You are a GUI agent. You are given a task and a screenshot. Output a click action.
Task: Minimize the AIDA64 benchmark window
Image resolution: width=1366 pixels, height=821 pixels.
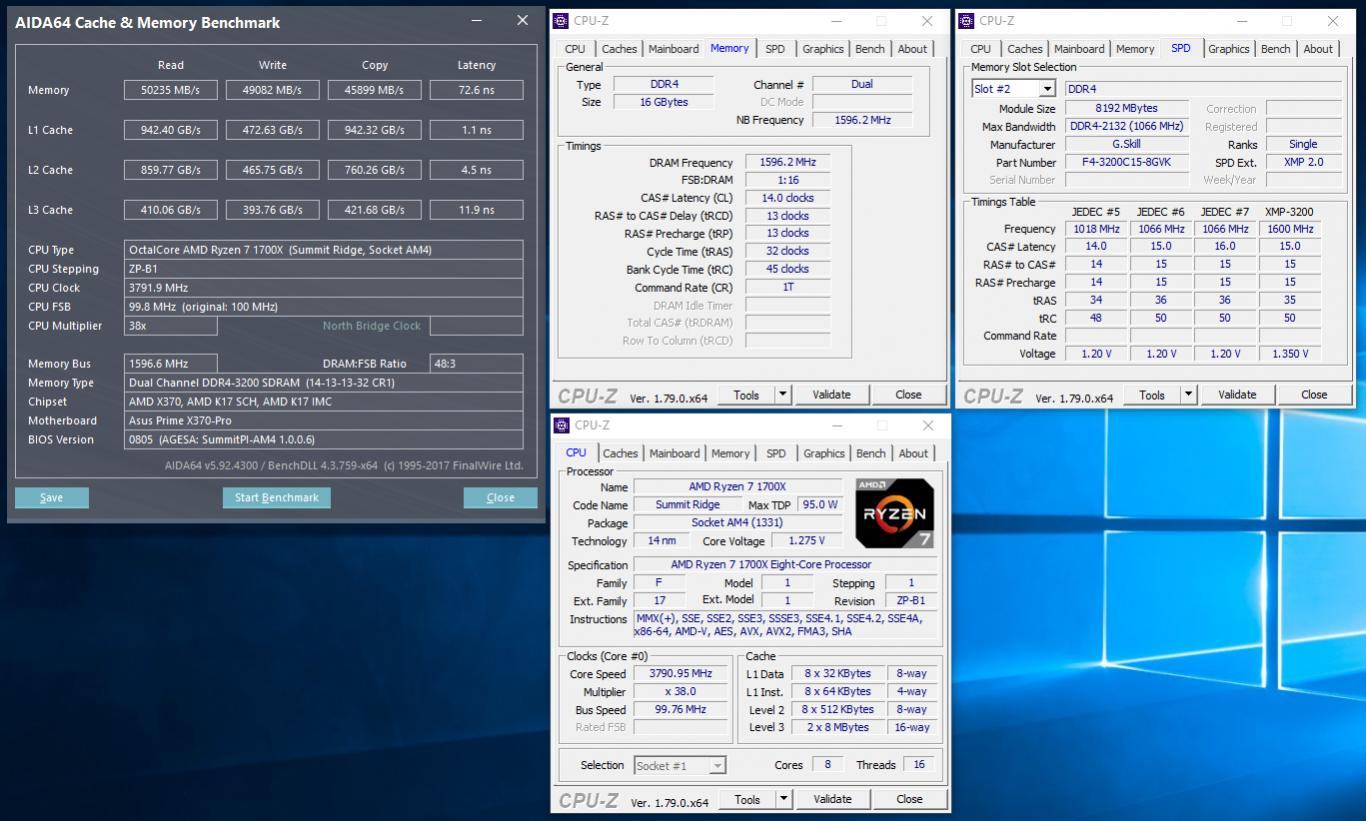pyautogui.click(x=478, y=21)
